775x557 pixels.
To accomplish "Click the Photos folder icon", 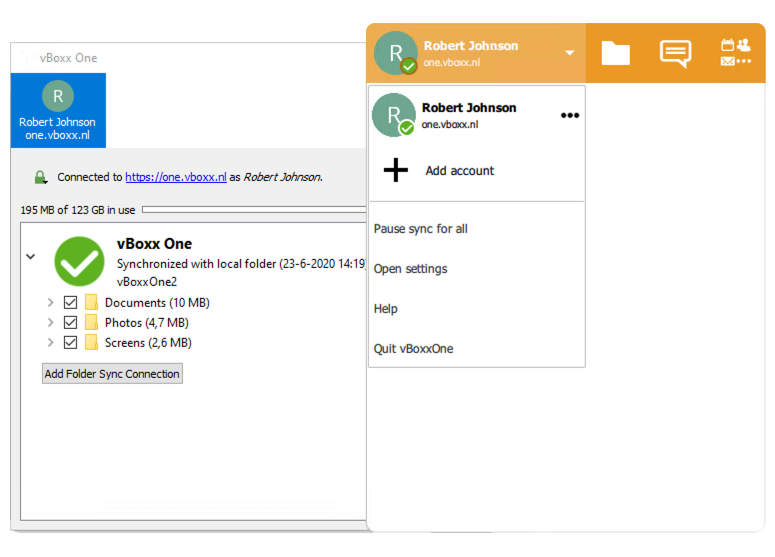I will pyautogui.click(x=91, y=322).
